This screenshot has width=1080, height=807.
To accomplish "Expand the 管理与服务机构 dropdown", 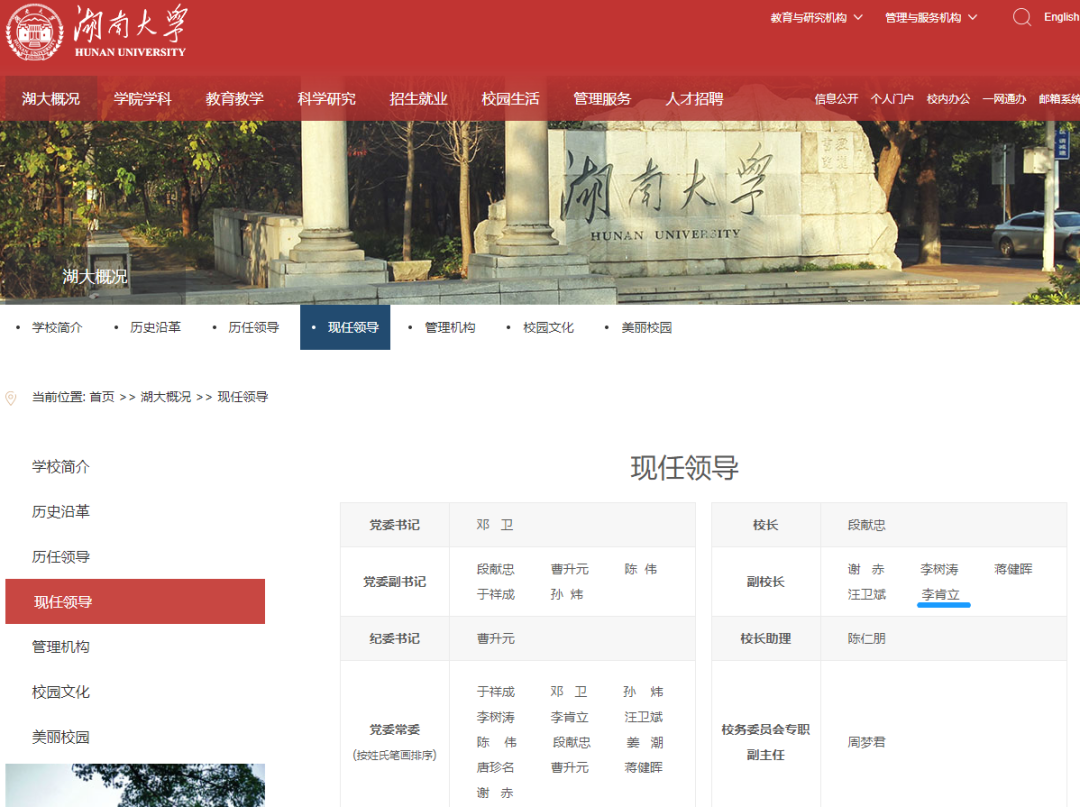I will [931, 18].
